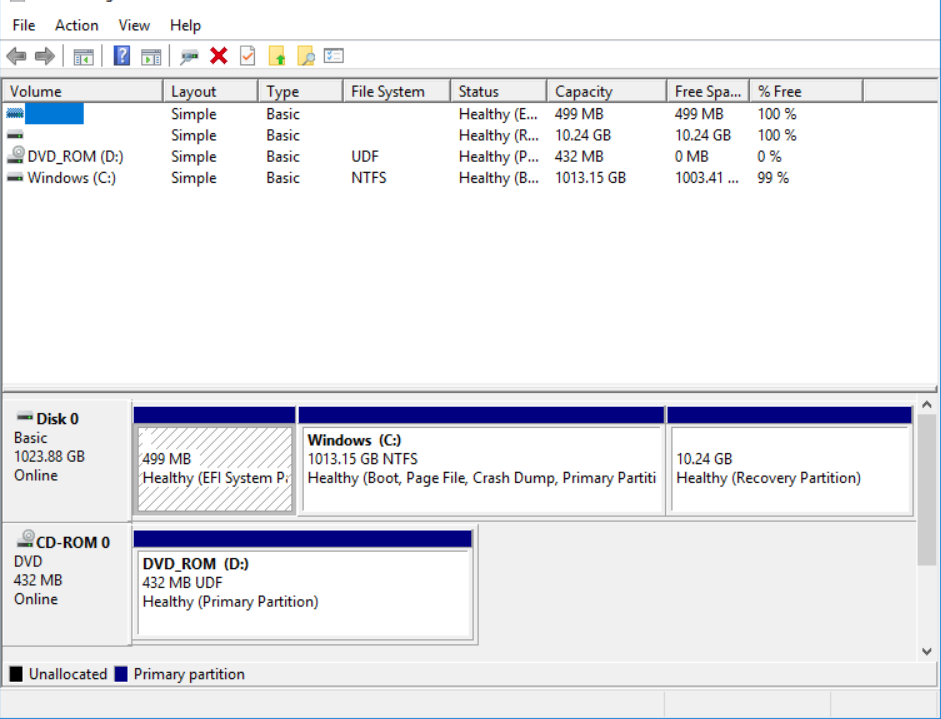Open the Action menu

[x=77, y=25]
